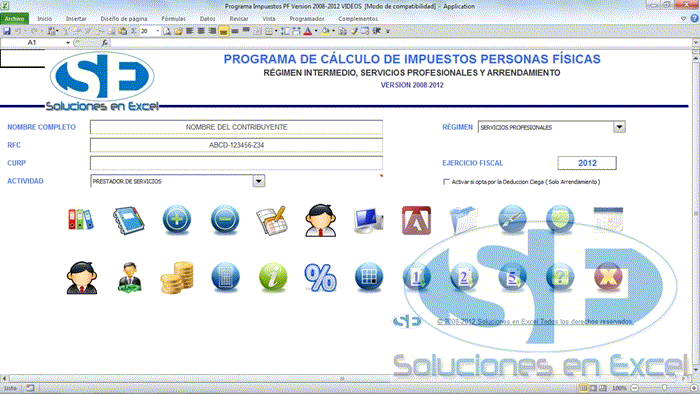Screen dimensions: 700x394
Task: Open the fill color dropdown arrow
Action: tap(333, 31)
